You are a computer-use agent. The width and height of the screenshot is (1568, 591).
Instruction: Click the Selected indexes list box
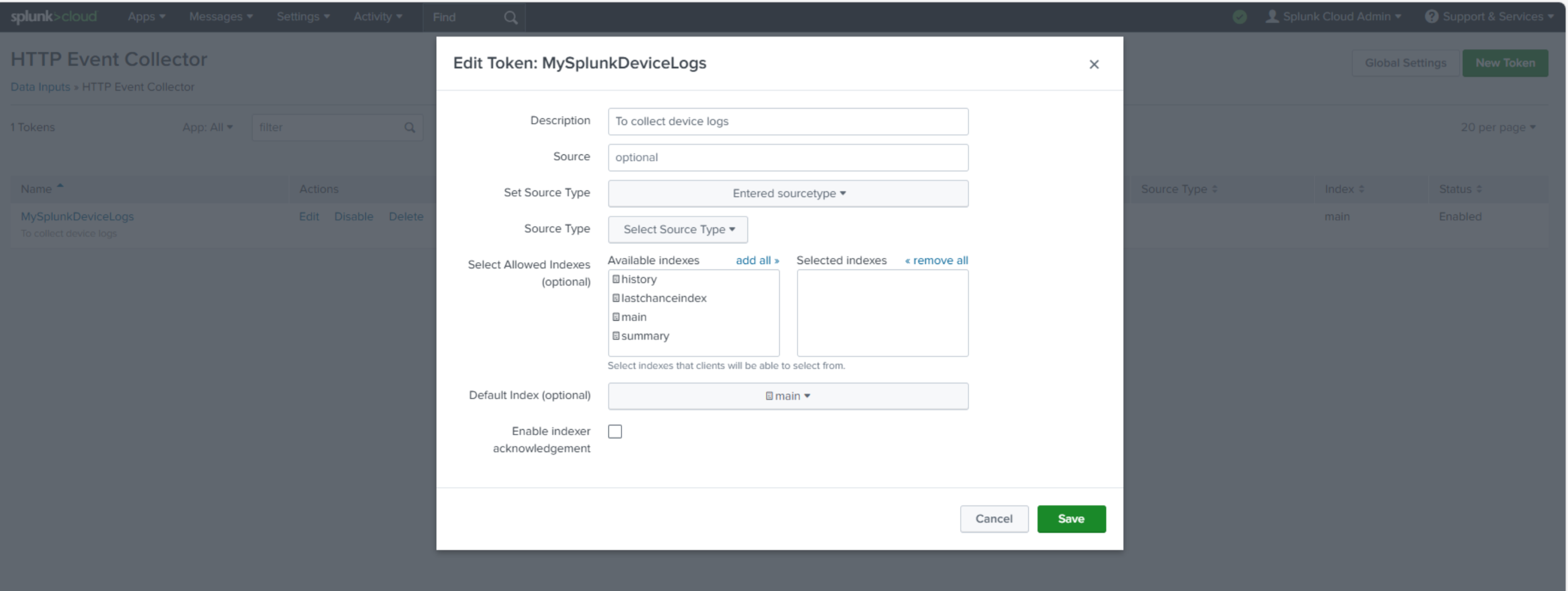[x=882, y=313]
